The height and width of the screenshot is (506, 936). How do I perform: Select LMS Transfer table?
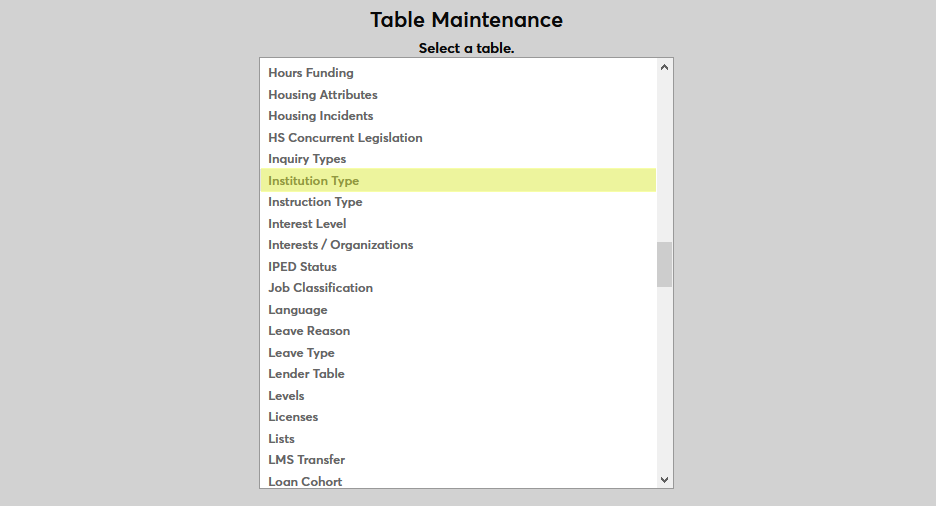[x=306, y=460]
